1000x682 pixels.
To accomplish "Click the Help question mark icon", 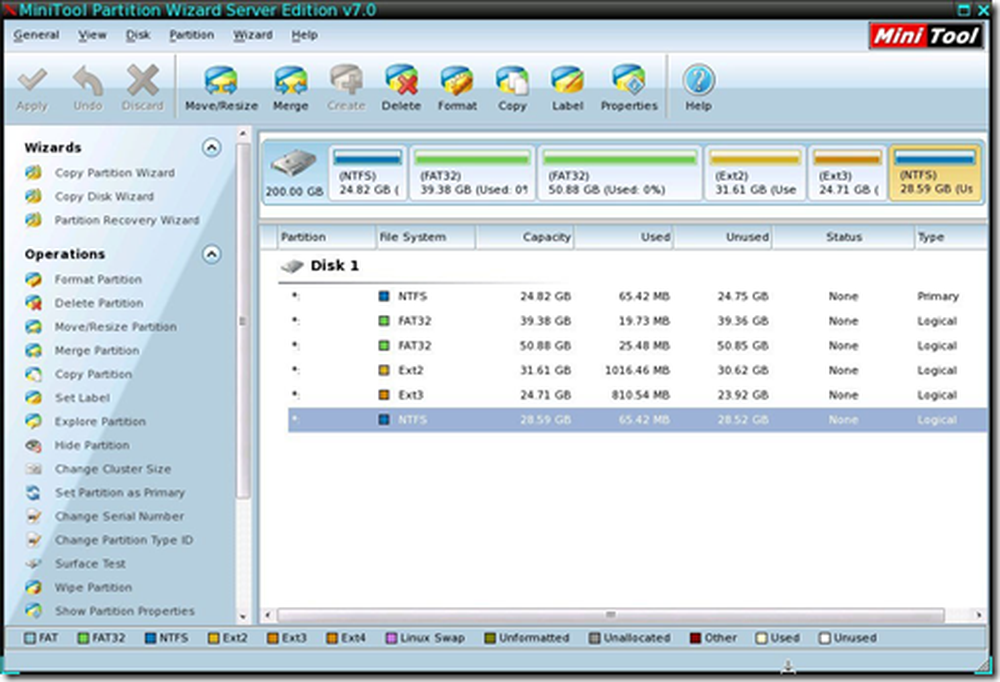I will (x=698, y=80).
